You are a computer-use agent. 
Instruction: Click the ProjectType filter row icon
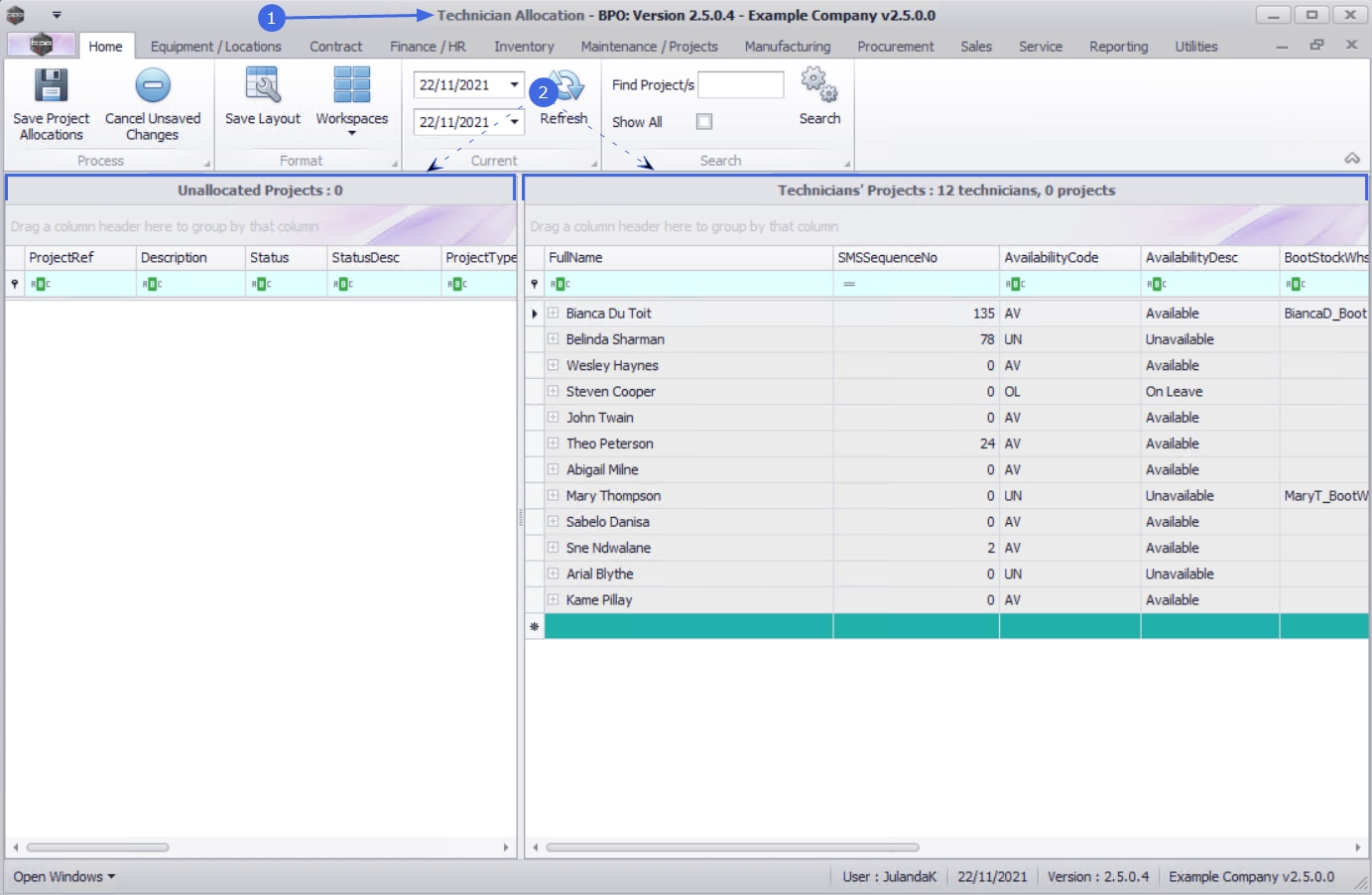point(457,284)
